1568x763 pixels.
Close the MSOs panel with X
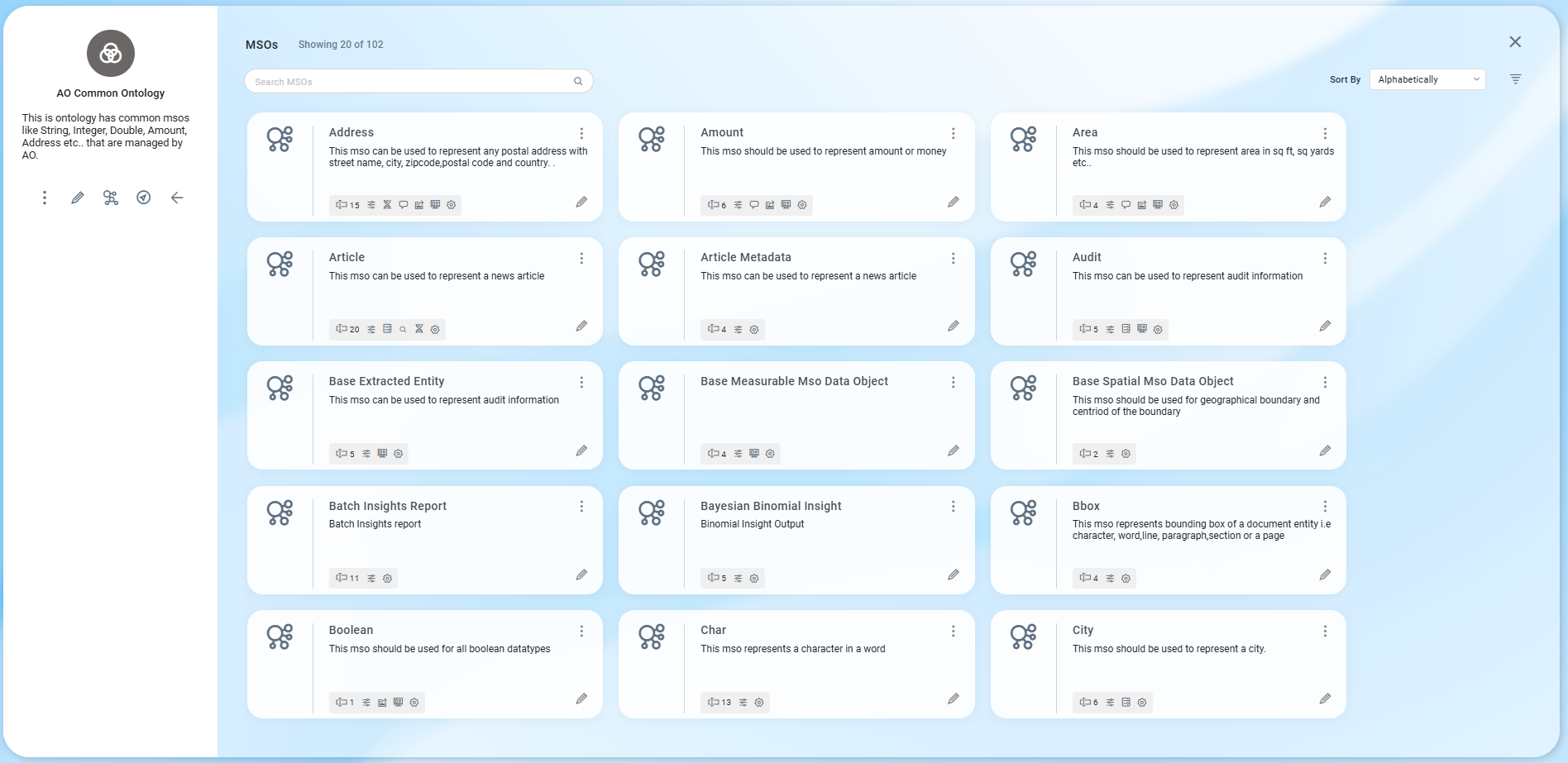pyautogui.click(x=1515, y=42)
